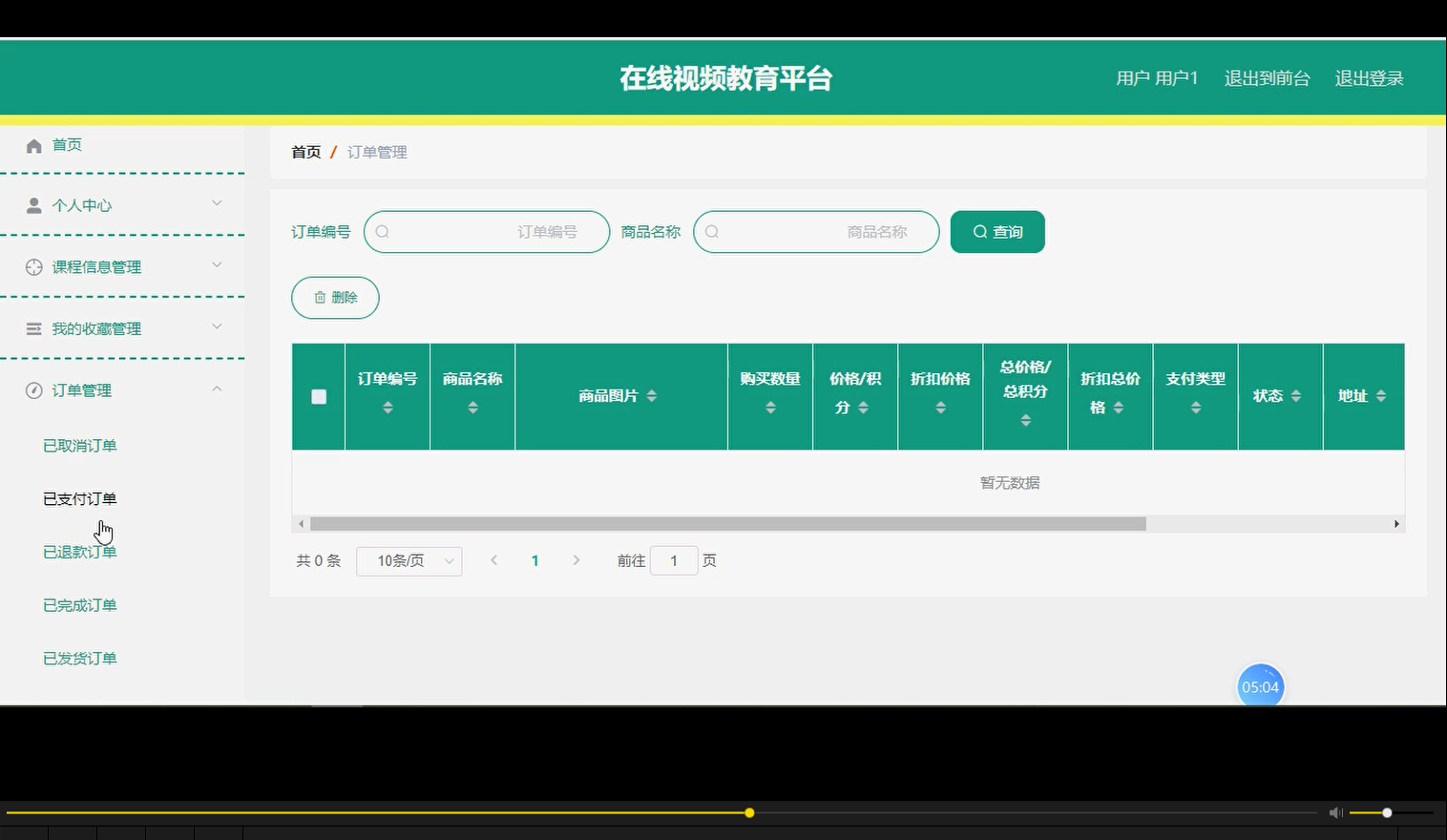Click the list icon beside 我的收藏管理
Viewport: 1447px width, 840px height.
click(33, 328)
